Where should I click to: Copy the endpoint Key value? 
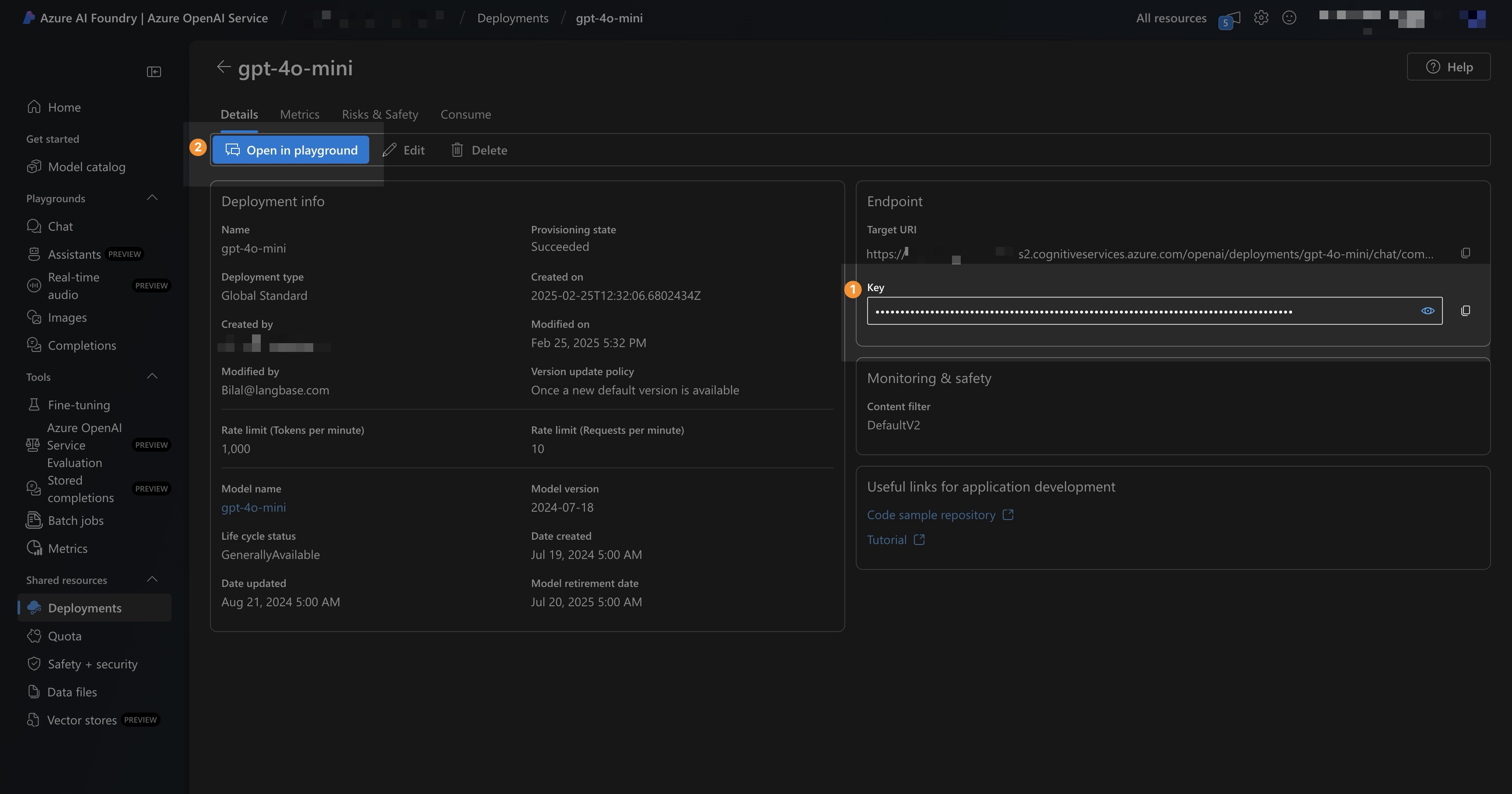[1465, 311]
